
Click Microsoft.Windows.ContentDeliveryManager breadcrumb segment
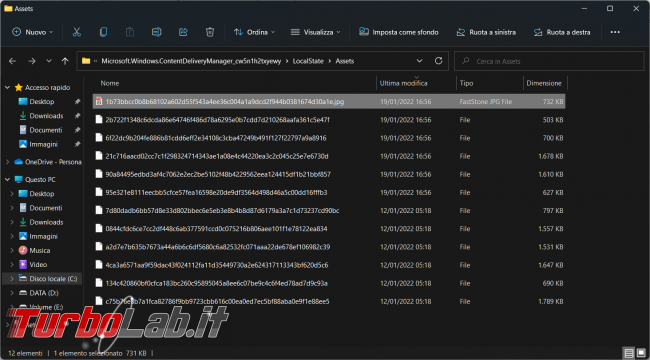tap(192, 61)
